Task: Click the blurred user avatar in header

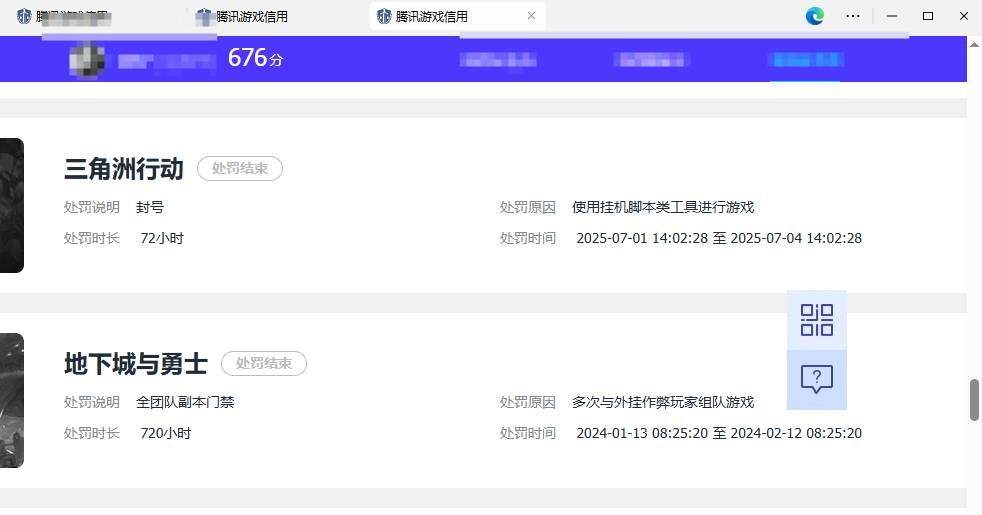Action: 87,60
